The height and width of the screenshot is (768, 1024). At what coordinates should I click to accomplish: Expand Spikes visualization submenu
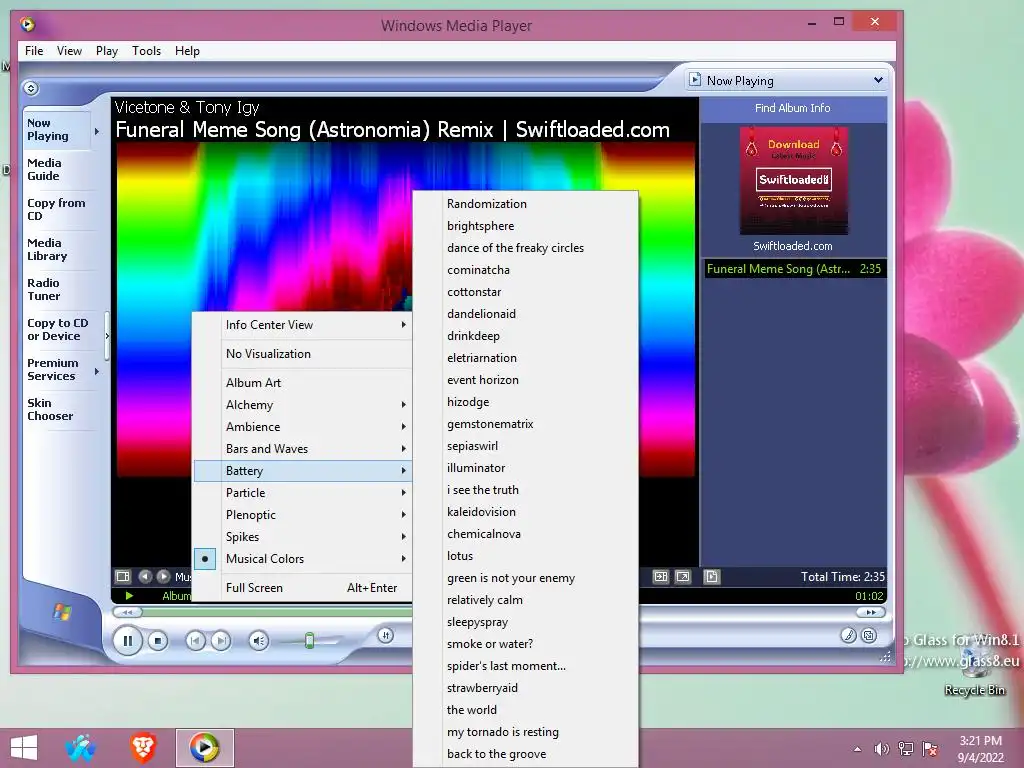coord(303,537)
